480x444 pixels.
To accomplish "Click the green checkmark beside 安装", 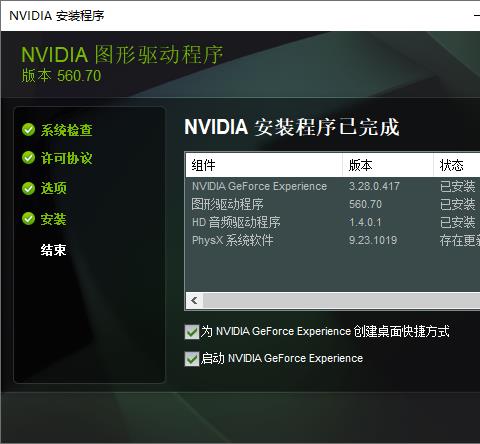I will coord(28,219).
